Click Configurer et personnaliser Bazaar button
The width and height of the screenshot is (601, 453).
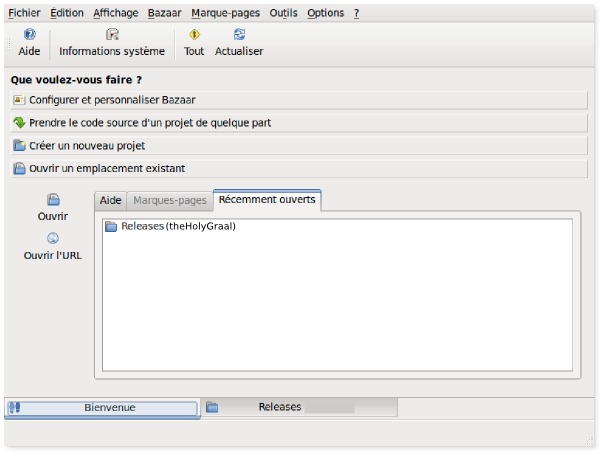pos(299,100)
